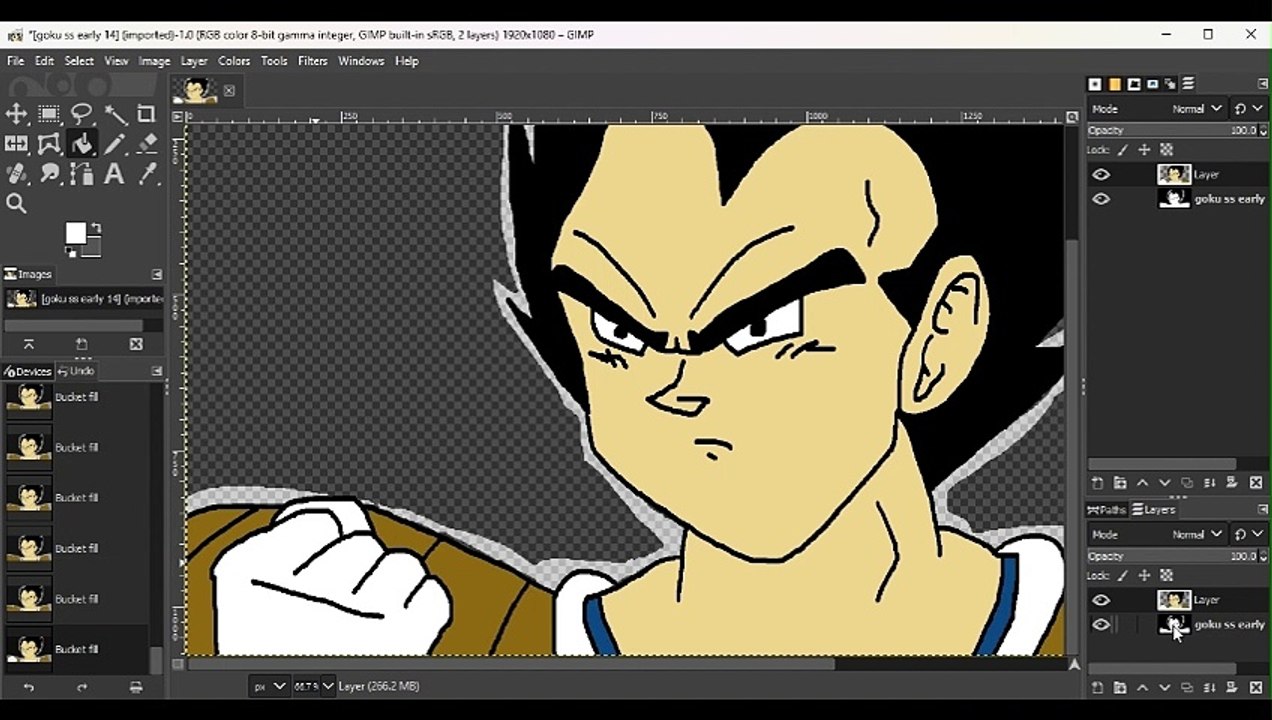Screen dimensions: 1272x720
Task: Select the Crop tool
Action: [x=147, y=114]
